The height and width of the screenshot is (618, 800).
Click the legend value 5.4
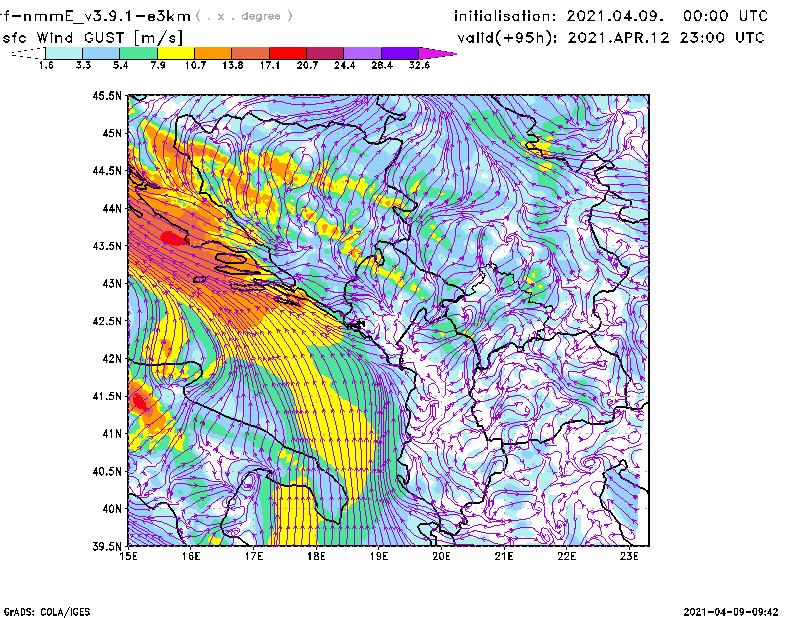click(120, 65)
